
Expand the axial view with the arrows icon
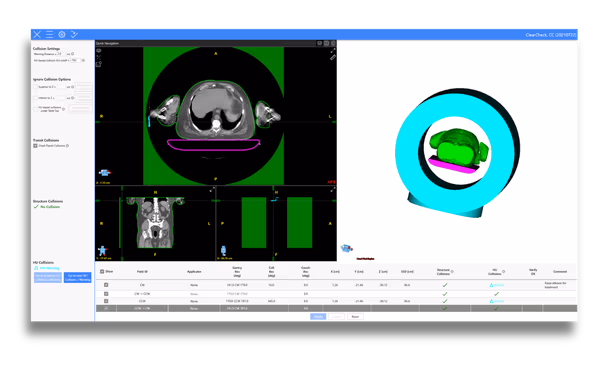(333, 50)
